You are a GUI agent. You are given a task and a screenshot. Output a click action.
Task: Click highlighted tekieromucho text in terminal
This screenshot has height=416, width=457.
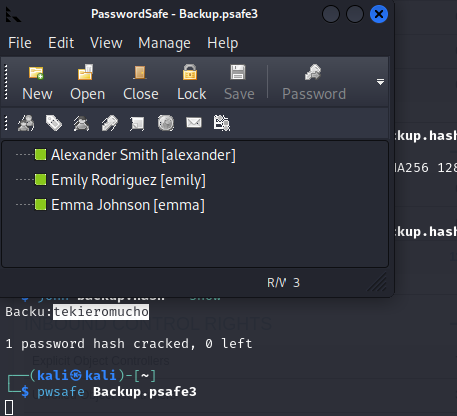click(x=101, y=312)
